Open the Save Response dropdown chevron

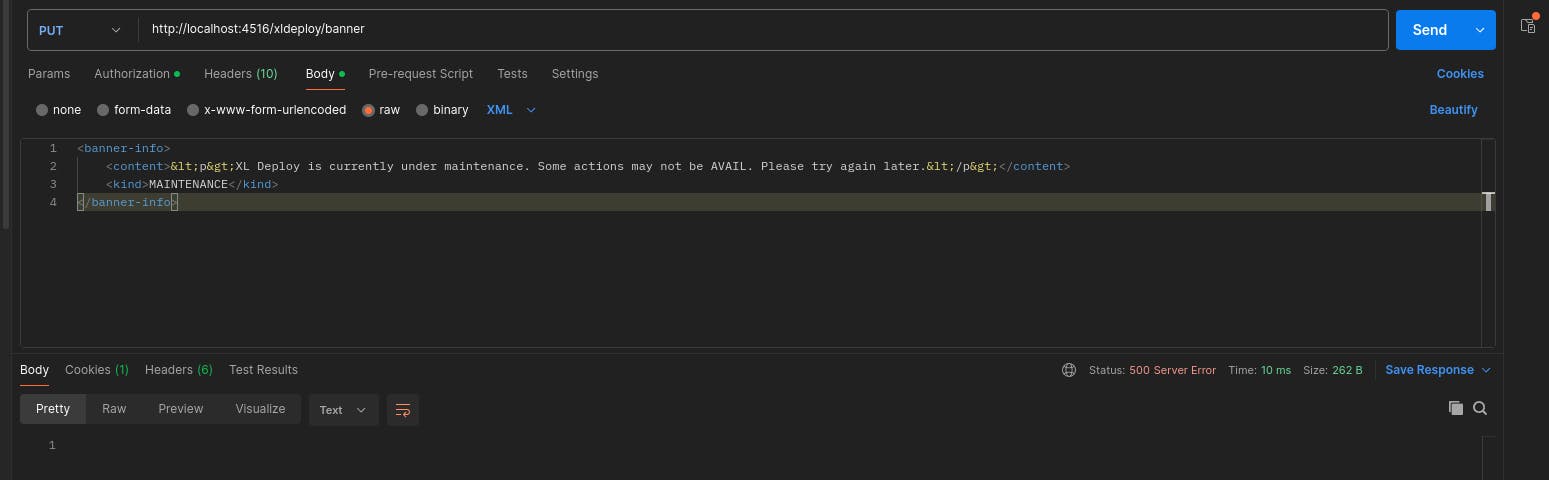coord(1486,370)
